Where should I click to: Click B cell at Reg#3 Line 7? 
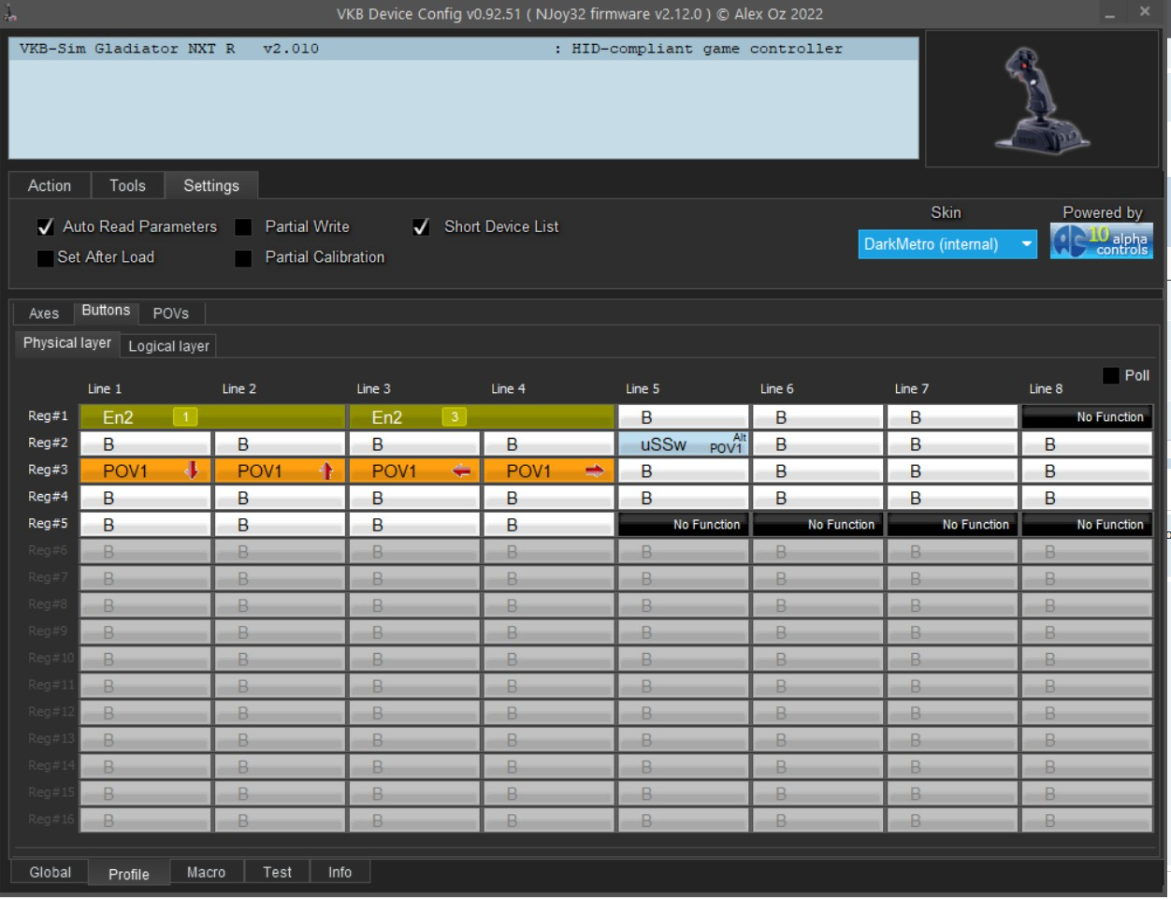pos(952,471)
